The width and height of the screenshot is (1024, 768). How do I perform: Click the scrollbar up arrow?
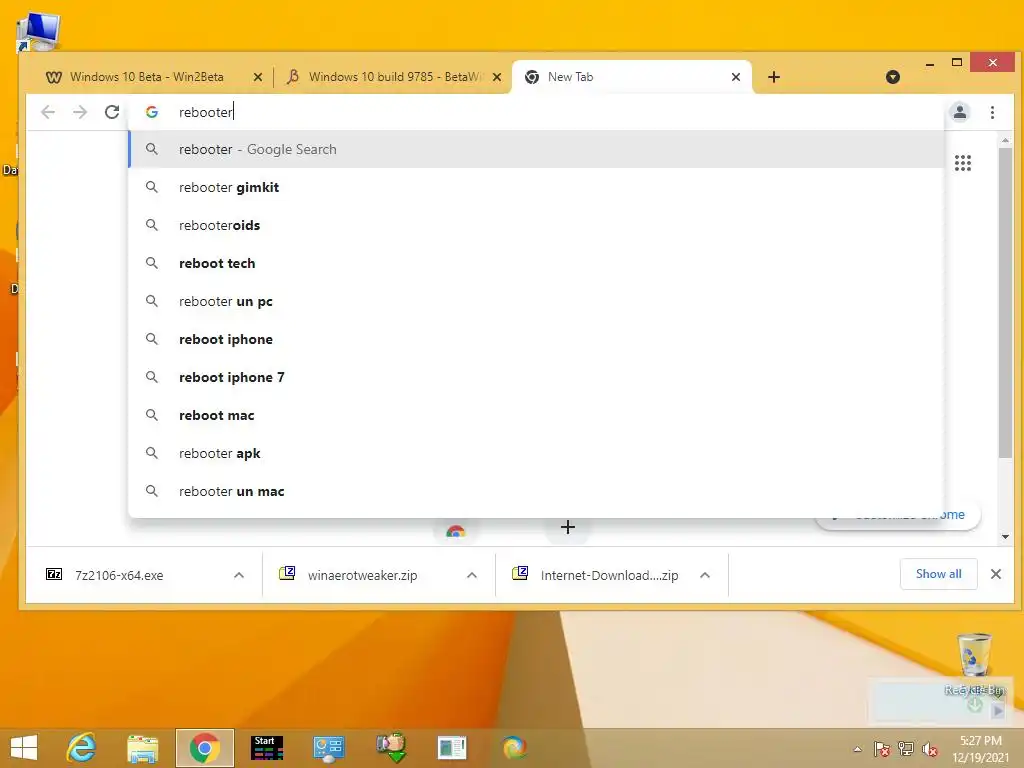(x=1005, y=140)
